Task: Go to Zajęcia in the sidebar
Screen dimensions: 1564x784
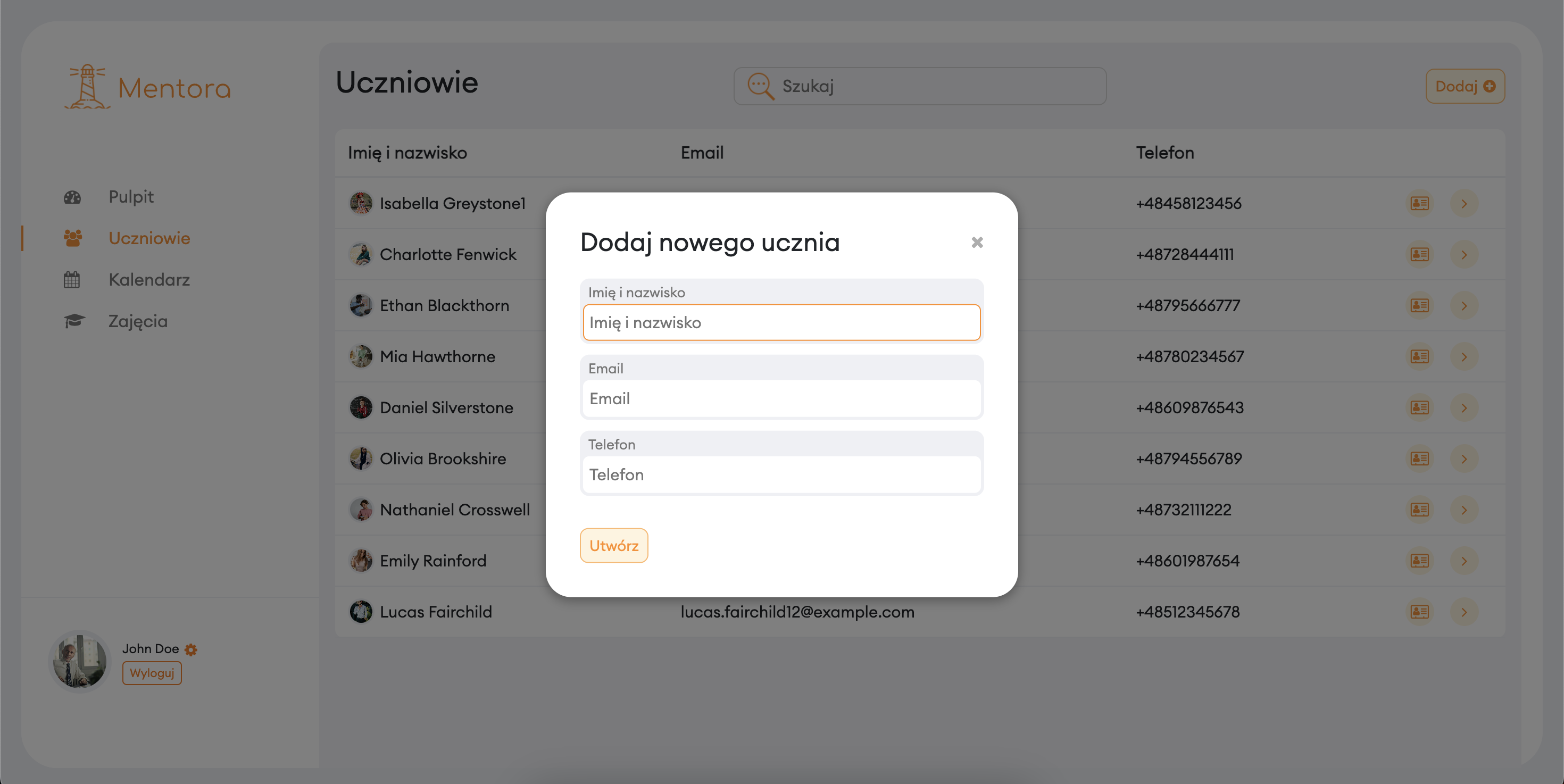Action: (x=138, y=321)
